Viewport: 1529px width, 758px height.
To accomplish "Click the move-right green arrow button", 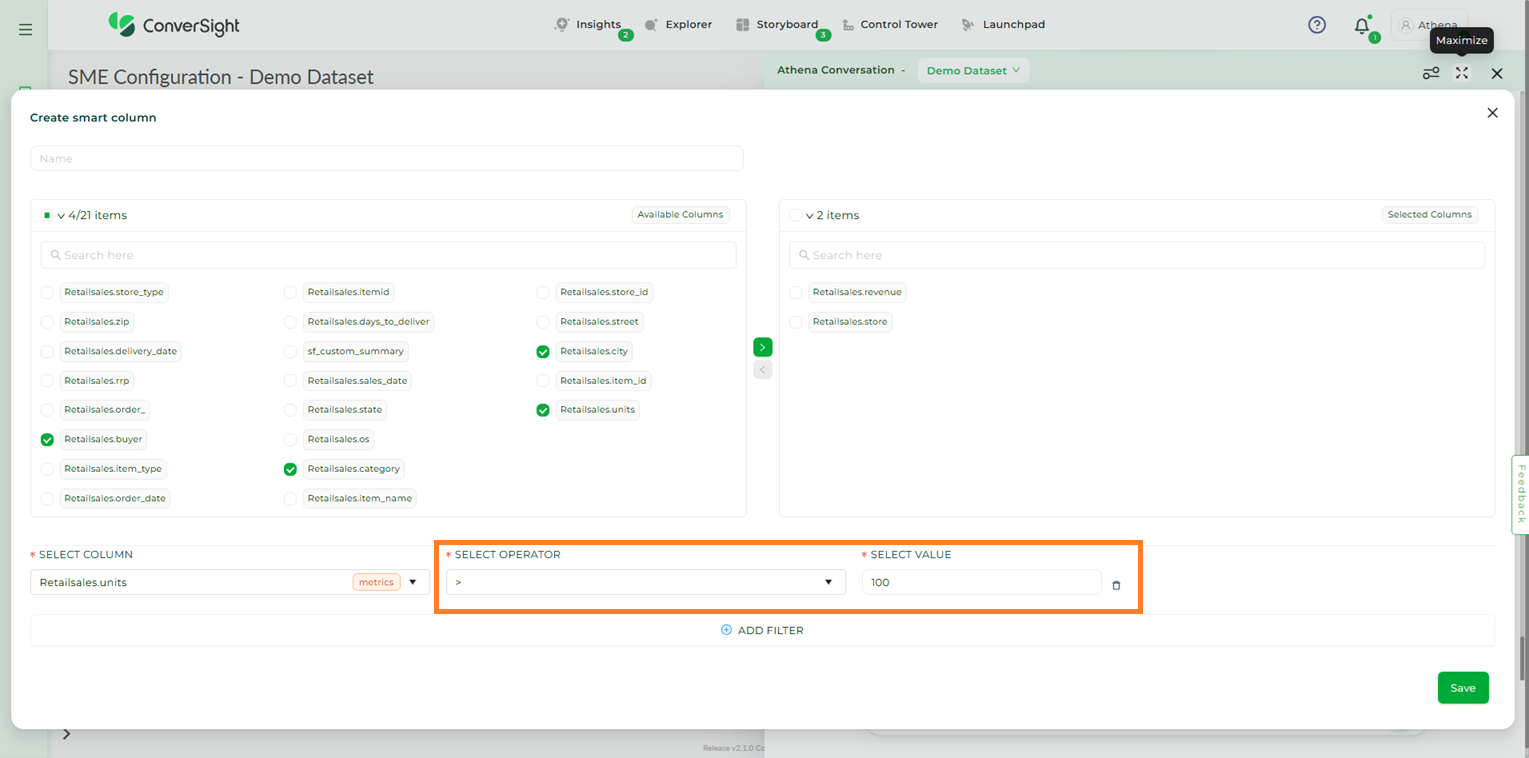I will coord(762,347).
